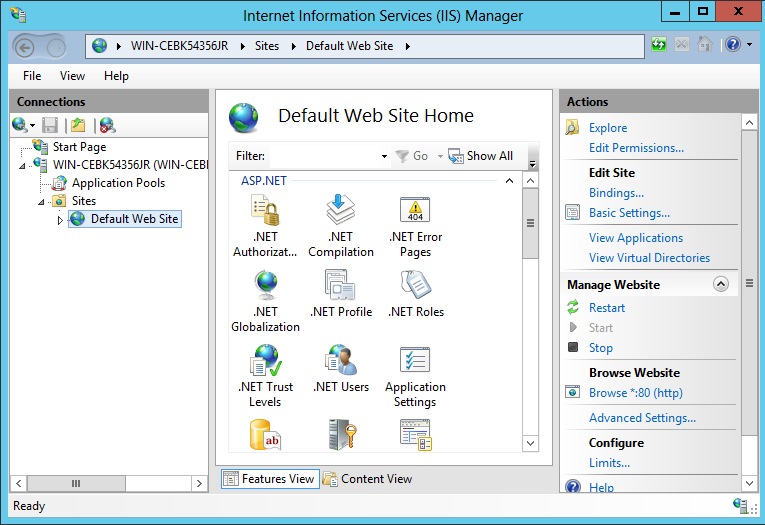765x525 pixels.
Task: Open the .NET Compilation feature icon
Action: [x=341, y=210]
